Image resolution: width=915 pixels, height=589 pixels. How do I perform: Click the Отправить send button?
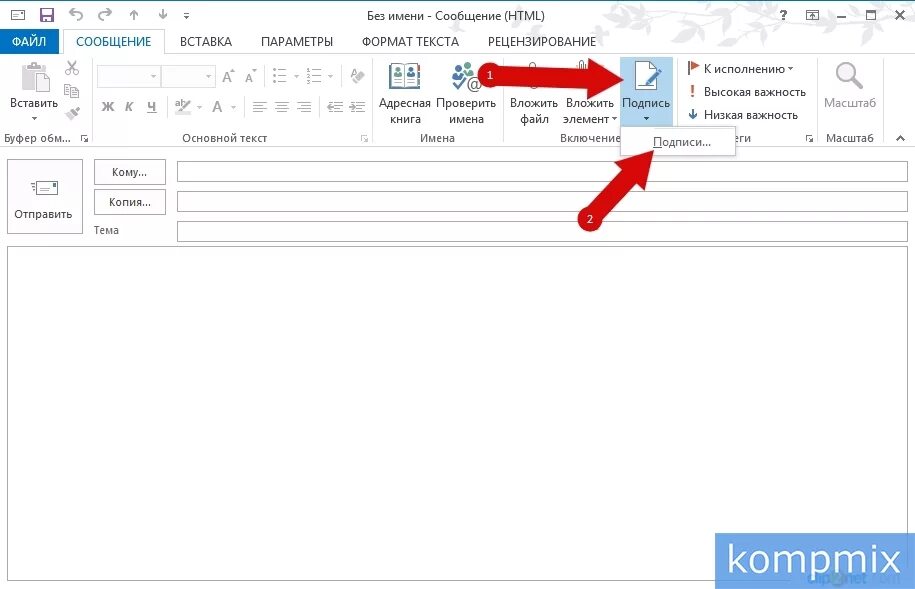coord(44,197)
